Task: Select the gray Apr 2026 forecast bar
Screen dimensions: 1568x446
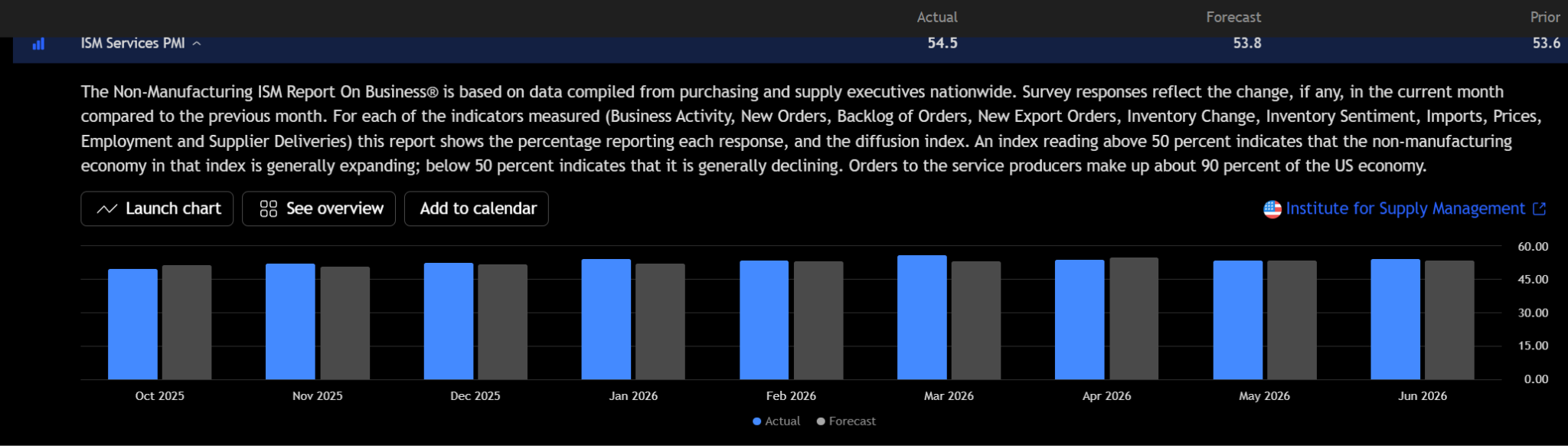Action: point(1134,319)
